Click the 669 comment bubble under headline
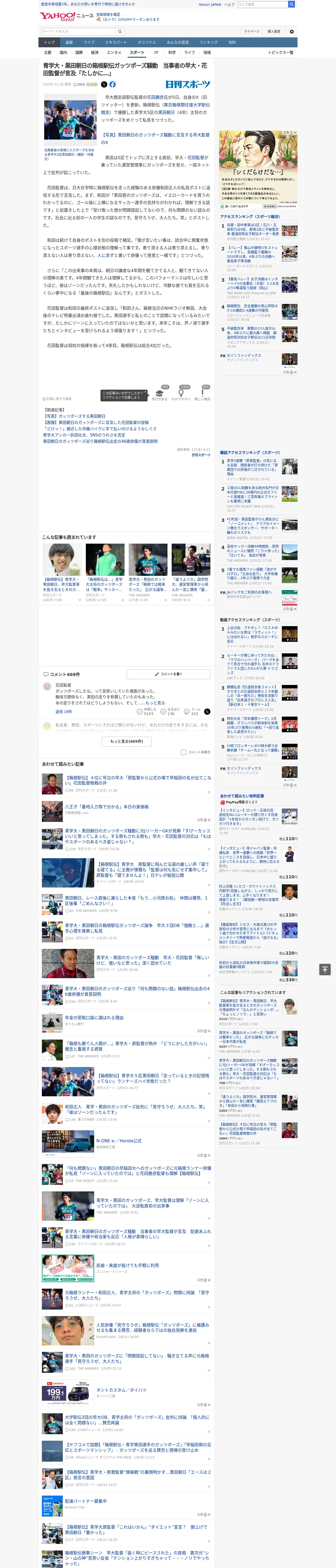336x1568 pixels. [79, 85]
